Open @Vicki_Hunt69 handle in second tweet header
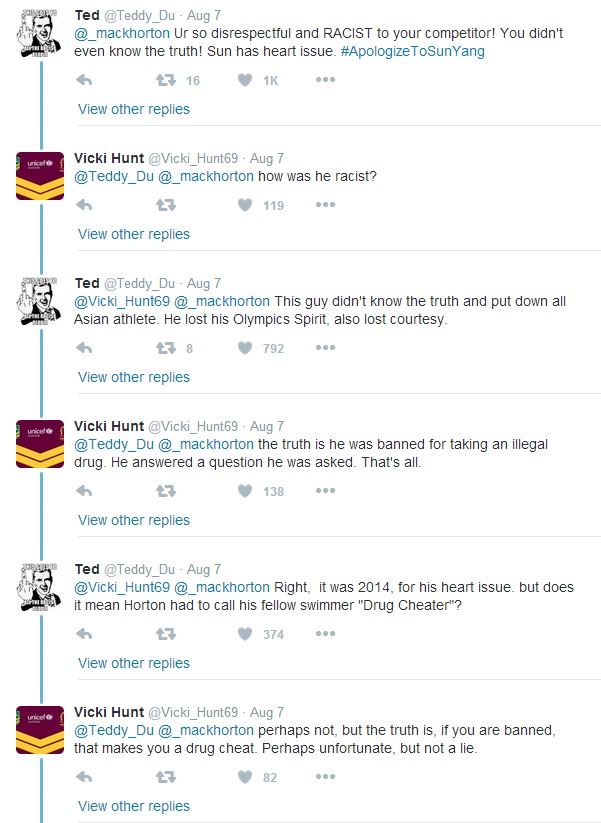The image size is (601, 823). coord(193,159)
